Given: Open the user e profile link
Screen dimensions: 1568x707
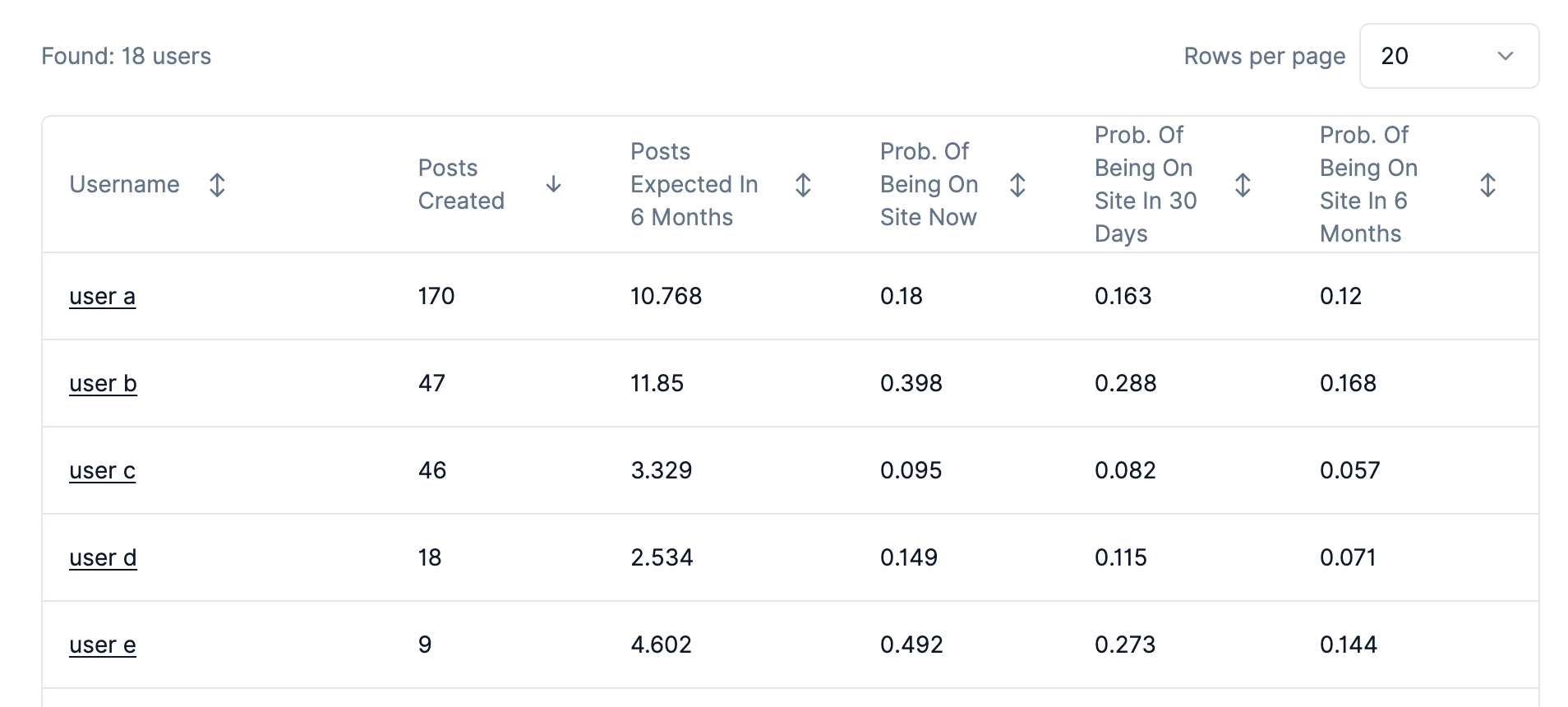Looking at the screenshot, I should [x=103, y=645].
